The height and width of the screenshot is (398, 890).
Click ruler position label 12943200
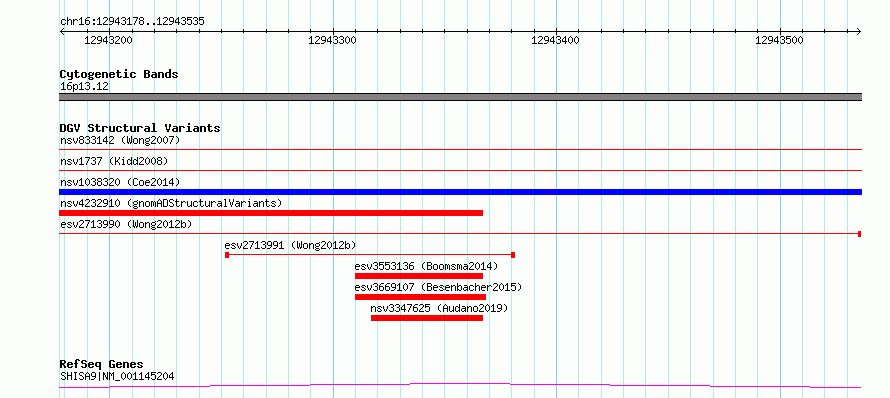tap(108, 40)
